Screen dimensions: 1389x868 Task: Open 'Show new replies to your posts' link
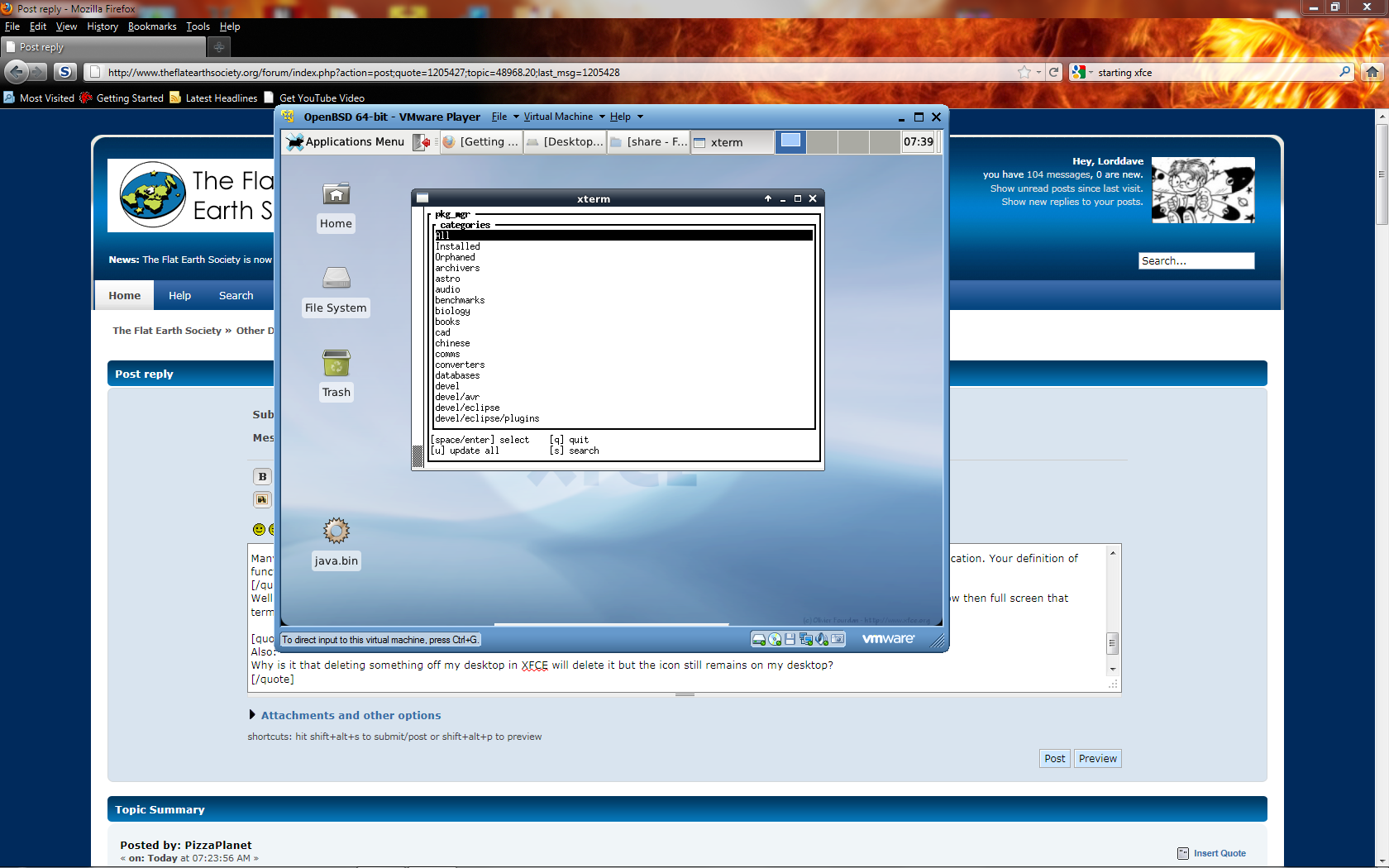1072,202
